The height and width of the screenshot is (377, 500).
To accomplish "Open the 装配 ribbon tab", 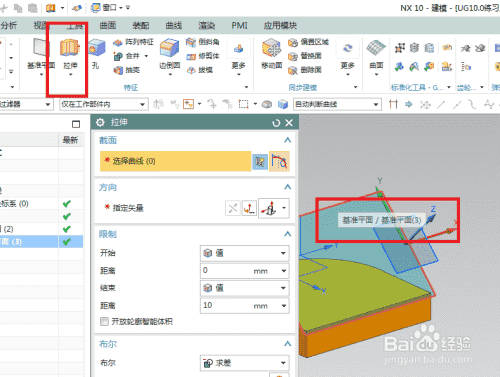I will click(141, 25).
